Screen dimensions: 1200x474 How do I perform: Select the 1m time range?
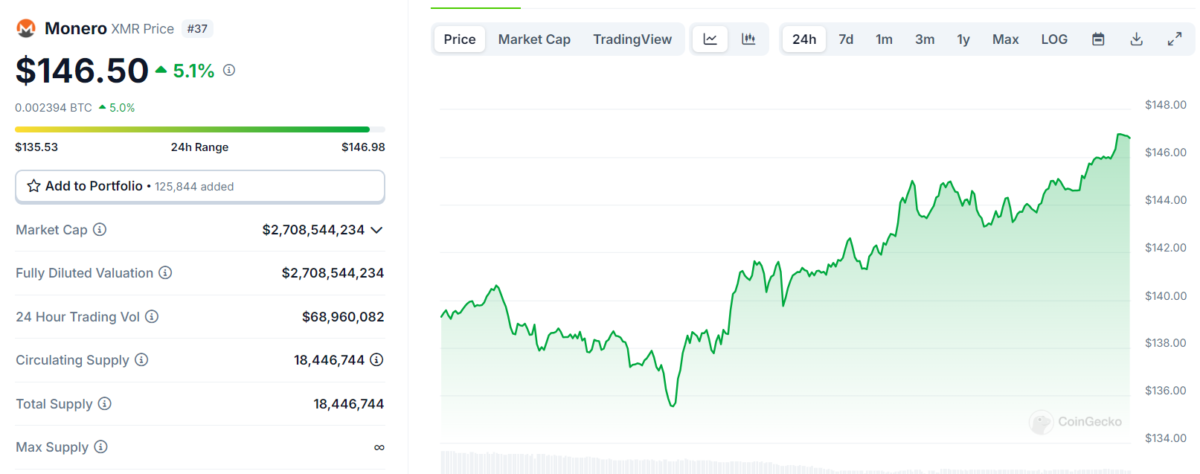pos(884,39)
